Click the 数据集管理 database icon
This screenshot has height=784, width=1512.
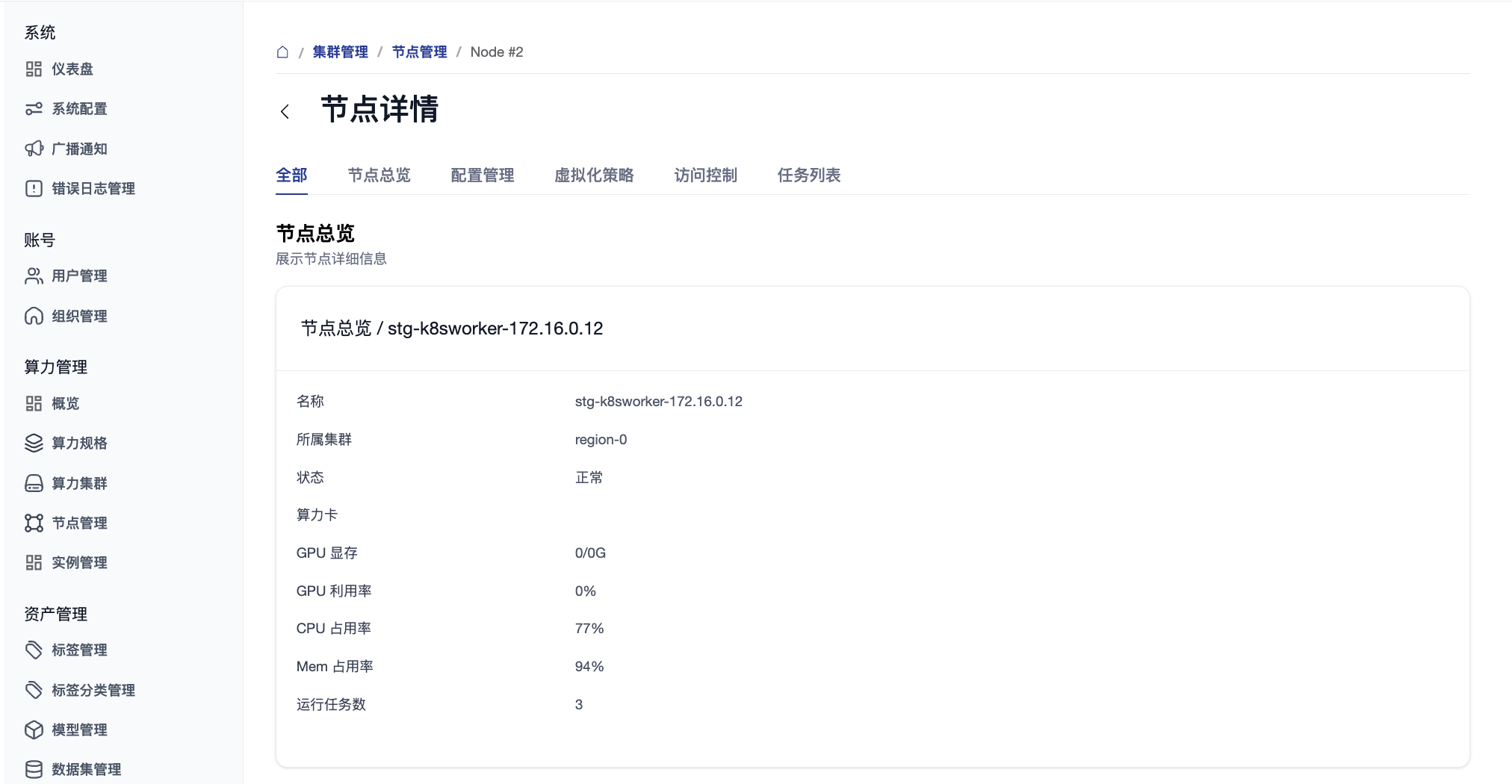(x=34, y=769)
